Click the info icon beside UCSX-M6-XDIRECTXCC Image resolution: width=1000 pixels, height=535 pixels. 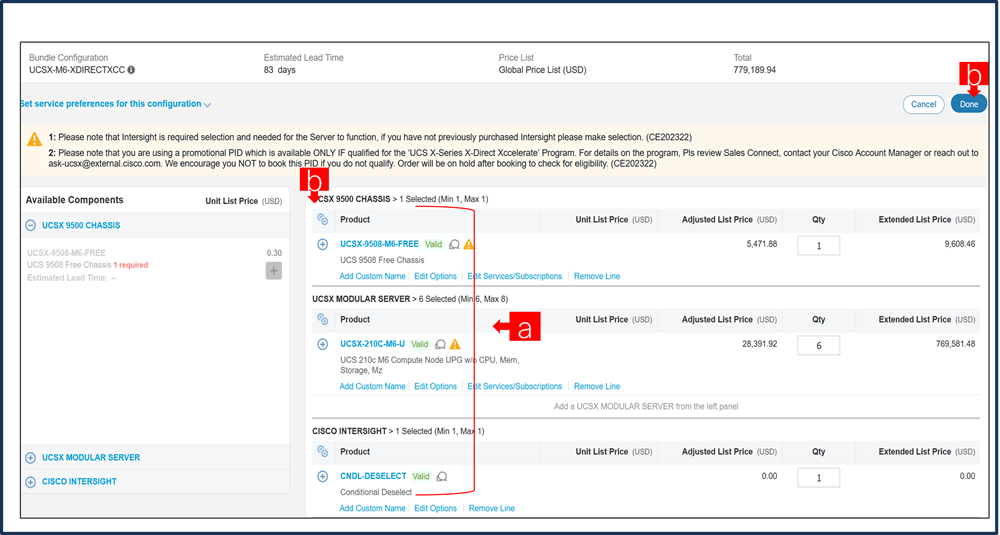[x=131, y=70]
